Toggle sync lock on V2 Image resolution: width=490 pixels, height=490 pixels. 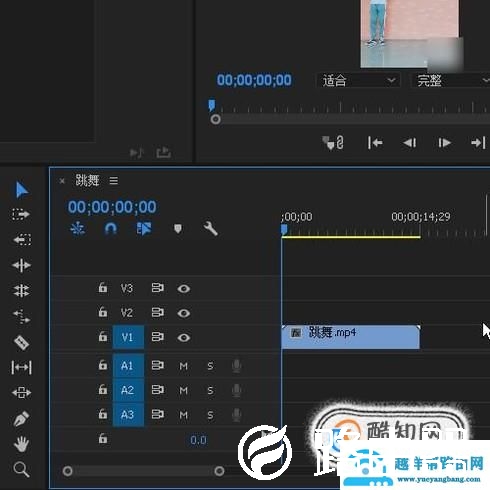point(158,313)
